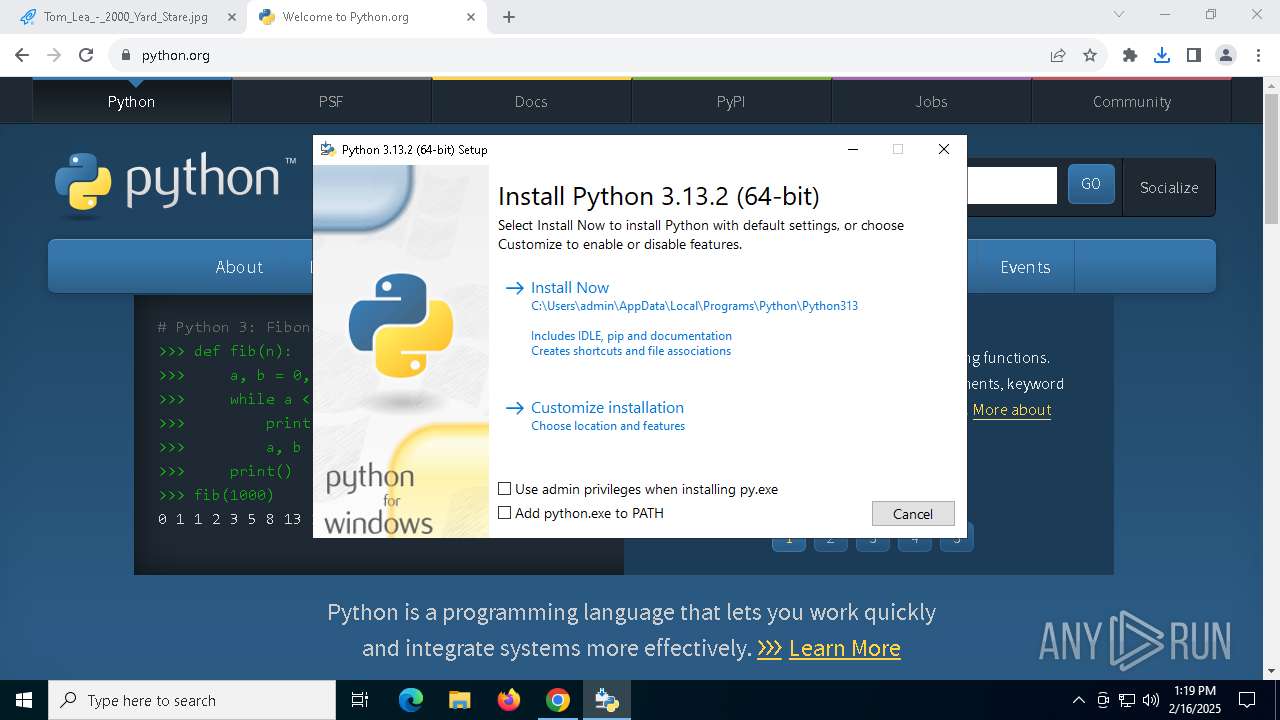Toggle Chrome side panel
This screenshot has width=1280, height=720.
tap(1194, 55)
